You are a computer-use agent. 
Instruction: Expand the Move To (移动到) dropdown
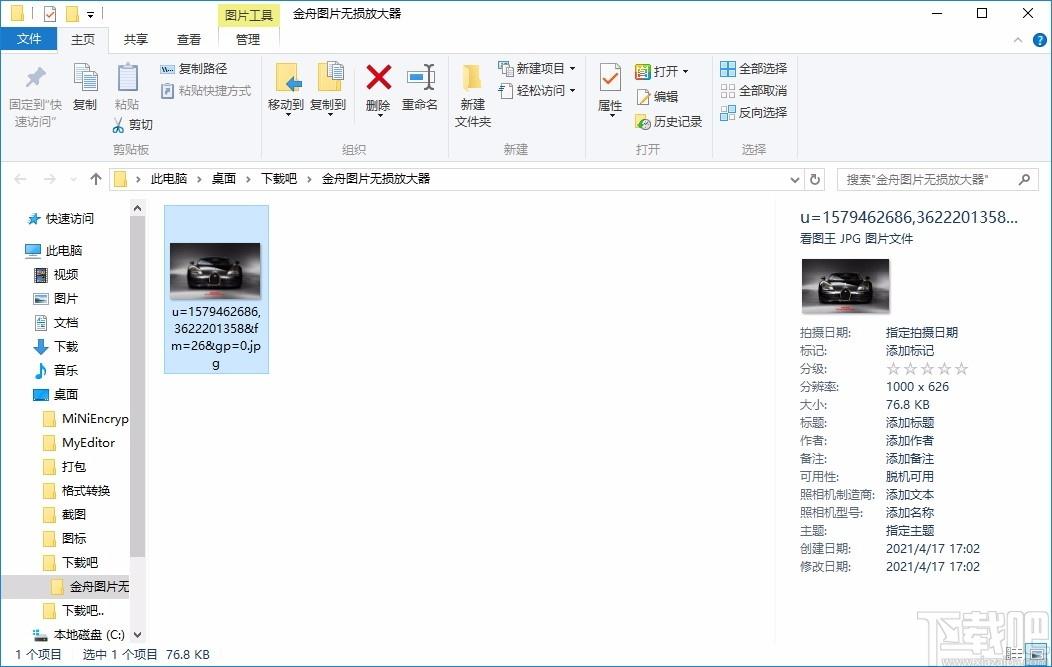[x=286, y=114]
